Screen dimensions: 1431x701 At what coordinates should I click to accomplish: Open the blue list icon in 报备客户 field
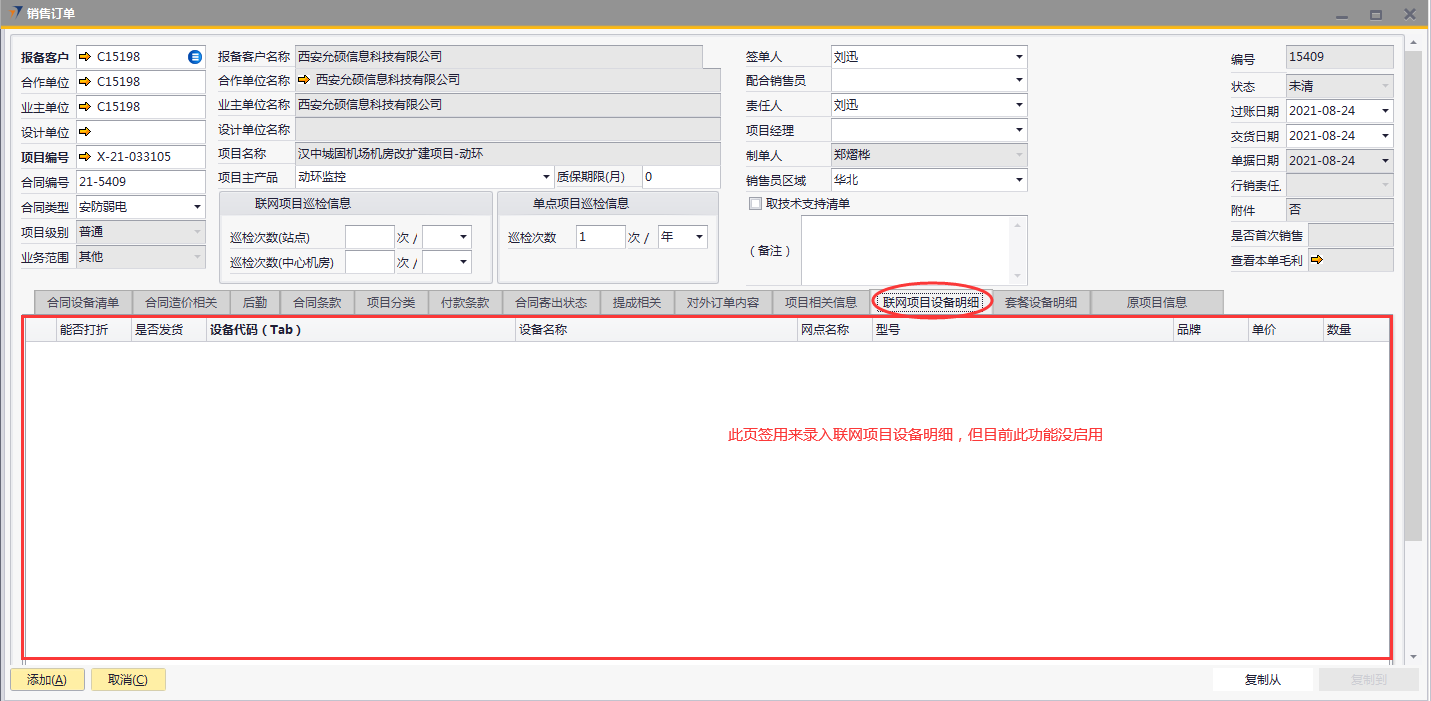pyautogui.click(x=195, y=57)
